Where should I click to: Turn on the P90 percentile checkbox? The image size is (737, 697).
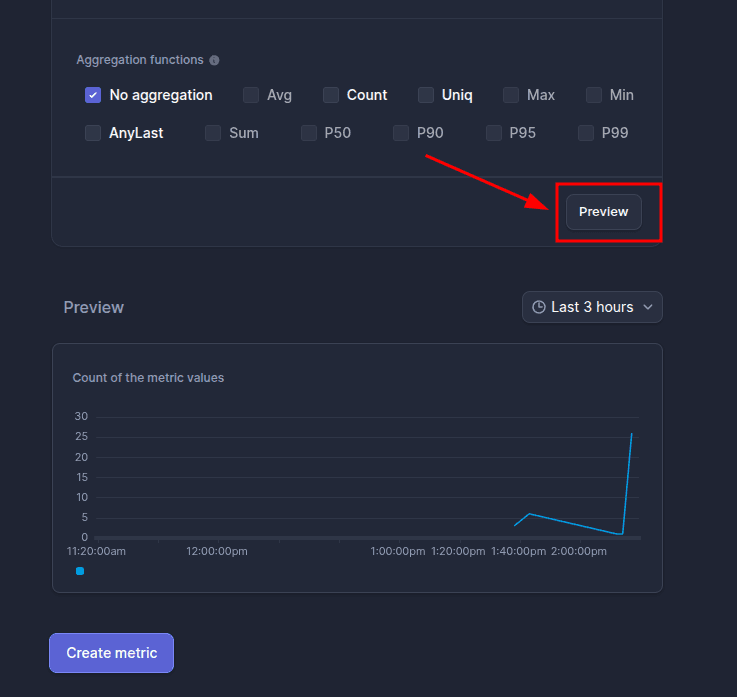click(401, 133)
